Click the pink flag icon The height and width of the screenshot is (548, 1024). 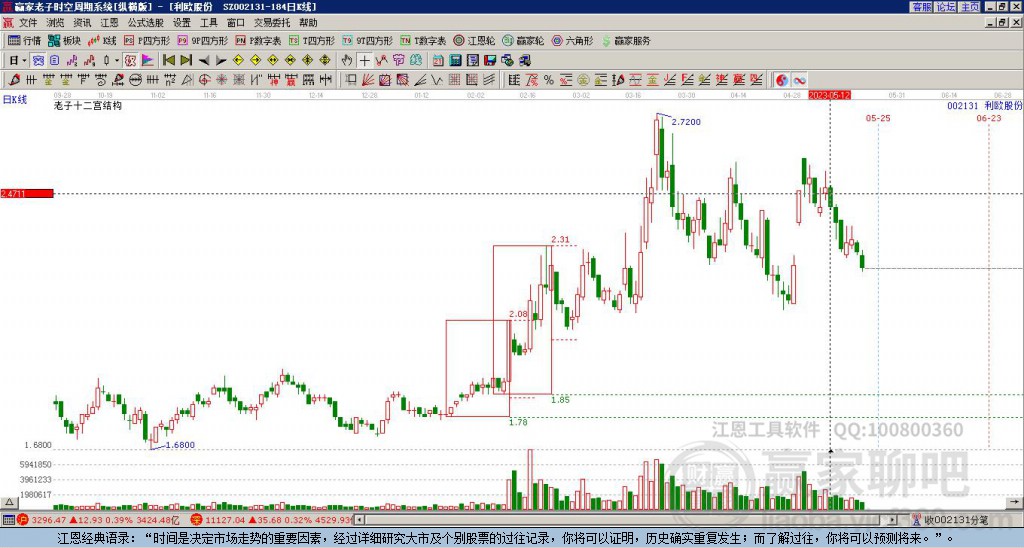click(x=148, y=61)
